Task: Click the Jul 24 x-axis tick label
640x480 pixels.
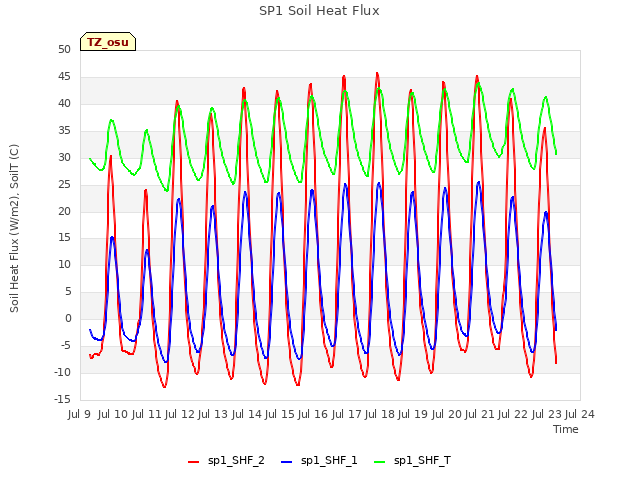Action: coord(580,414)
